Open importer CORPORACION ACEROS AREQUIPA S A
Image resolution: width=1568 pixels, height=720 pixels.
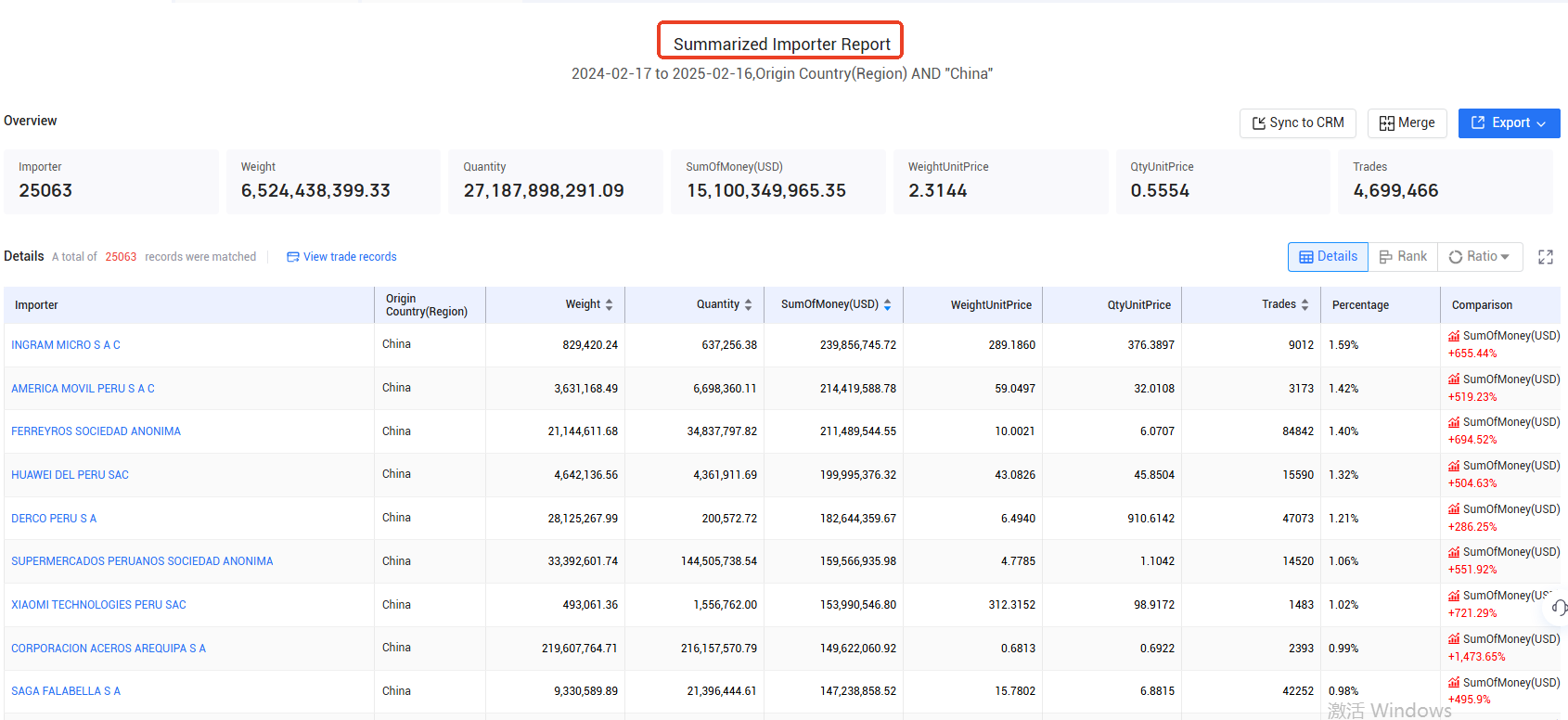[x=109, y=649]
